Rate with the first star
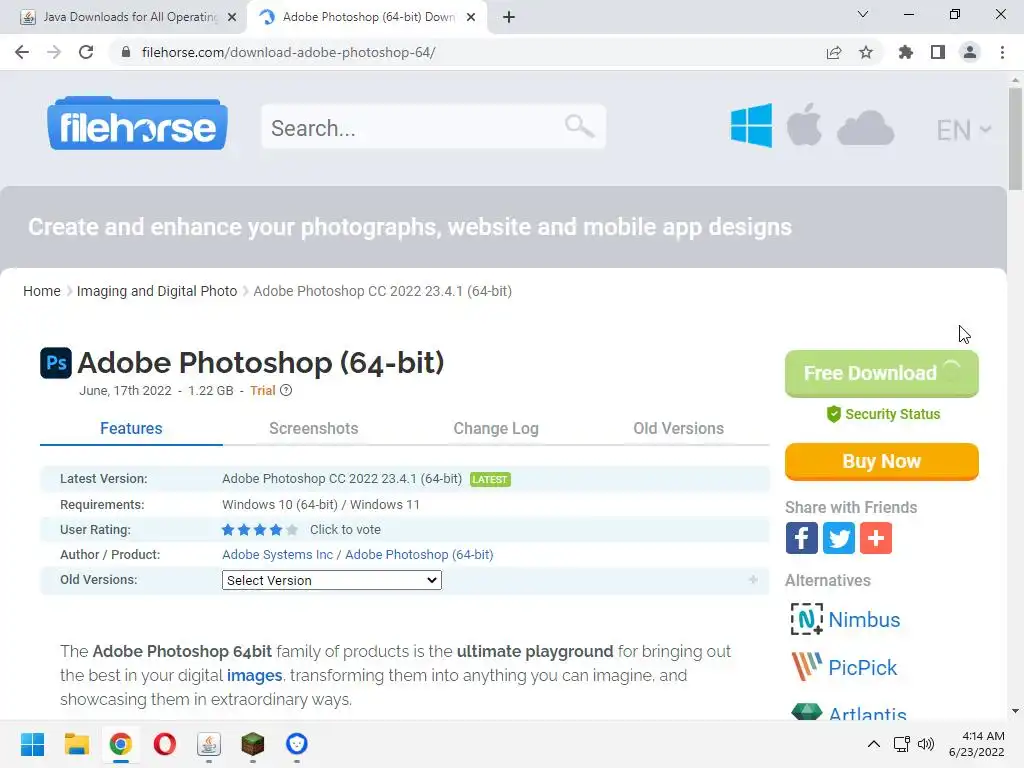 coord(228,530)
